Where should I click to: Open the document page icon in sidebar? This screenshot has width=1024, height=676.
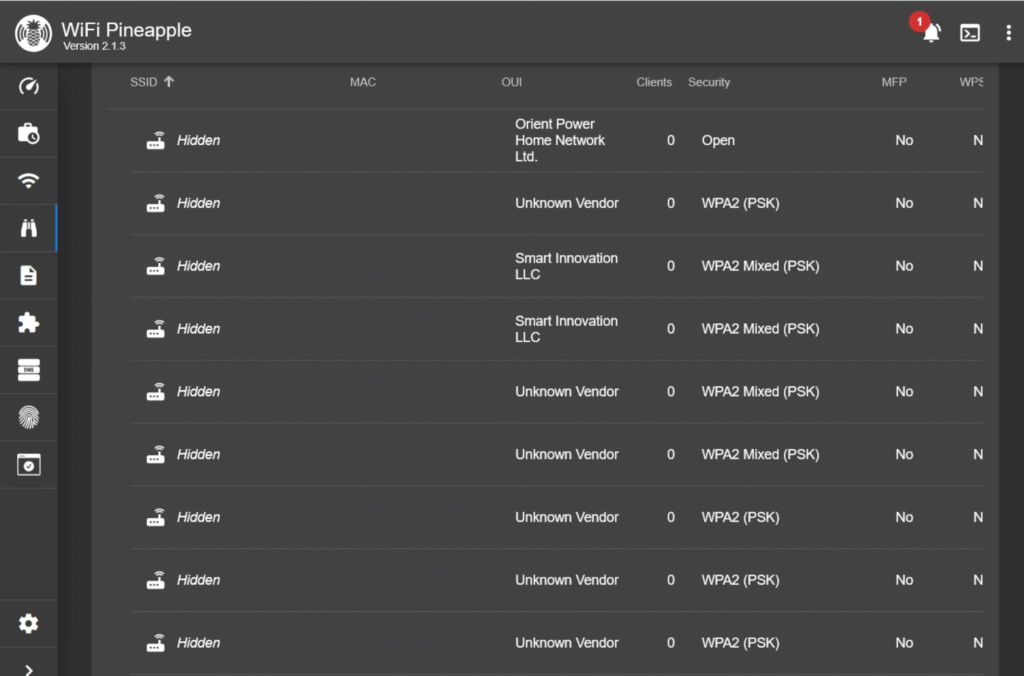tap(29, 275)
